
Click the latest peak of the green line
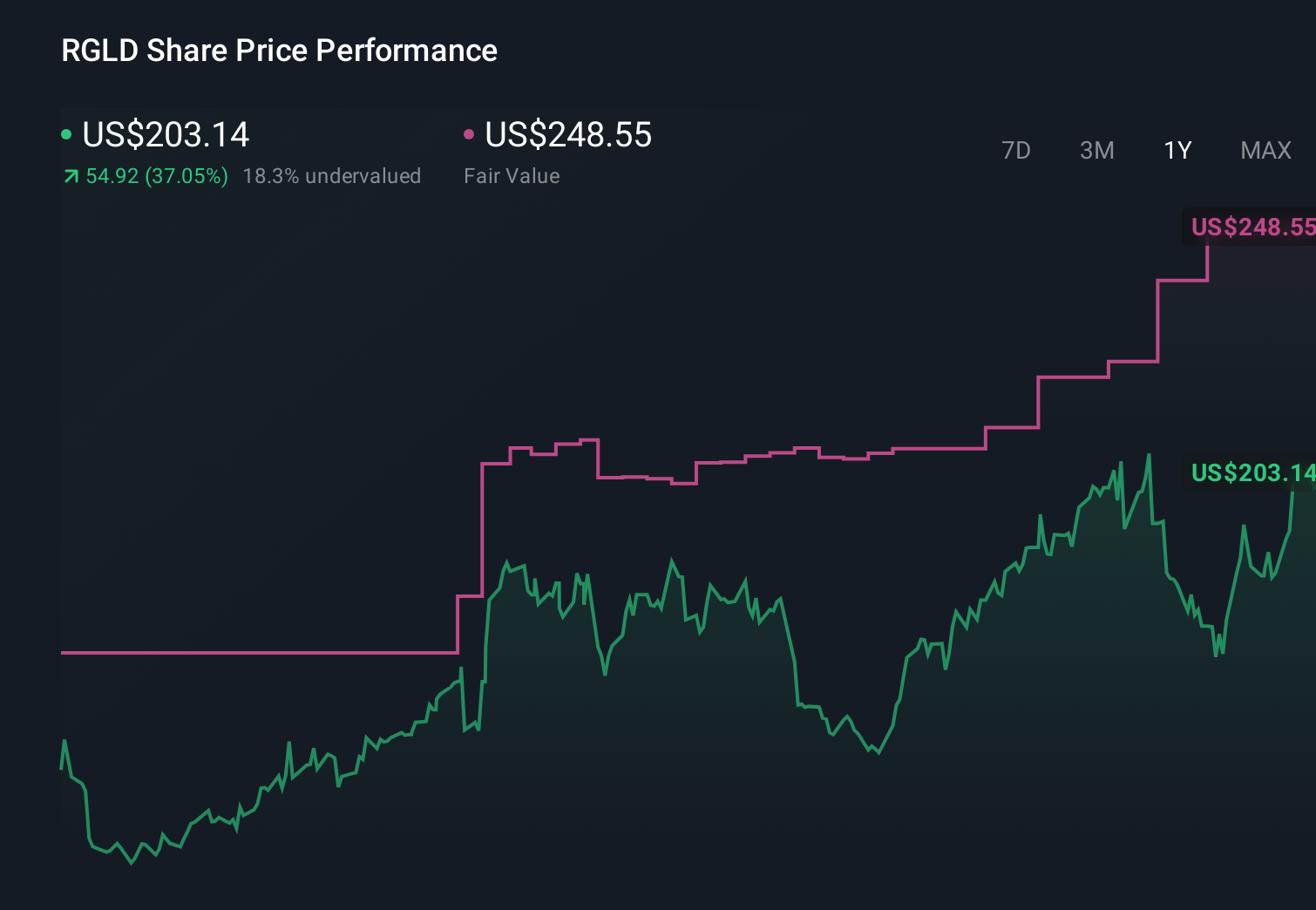coord(1149,453)
